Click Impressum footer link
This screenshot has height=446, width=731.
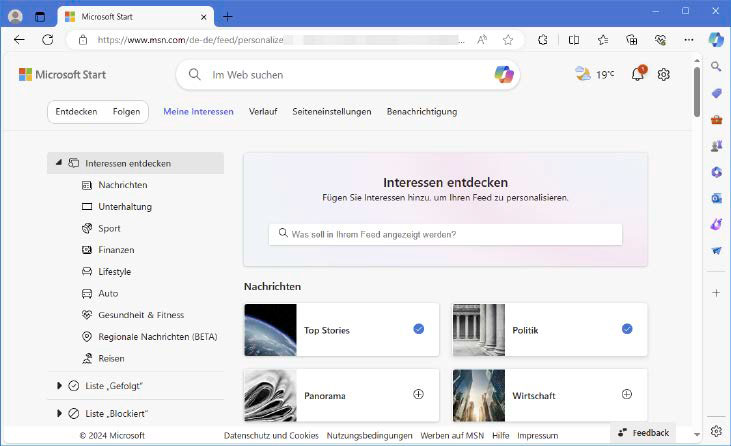tap(538, 436)
